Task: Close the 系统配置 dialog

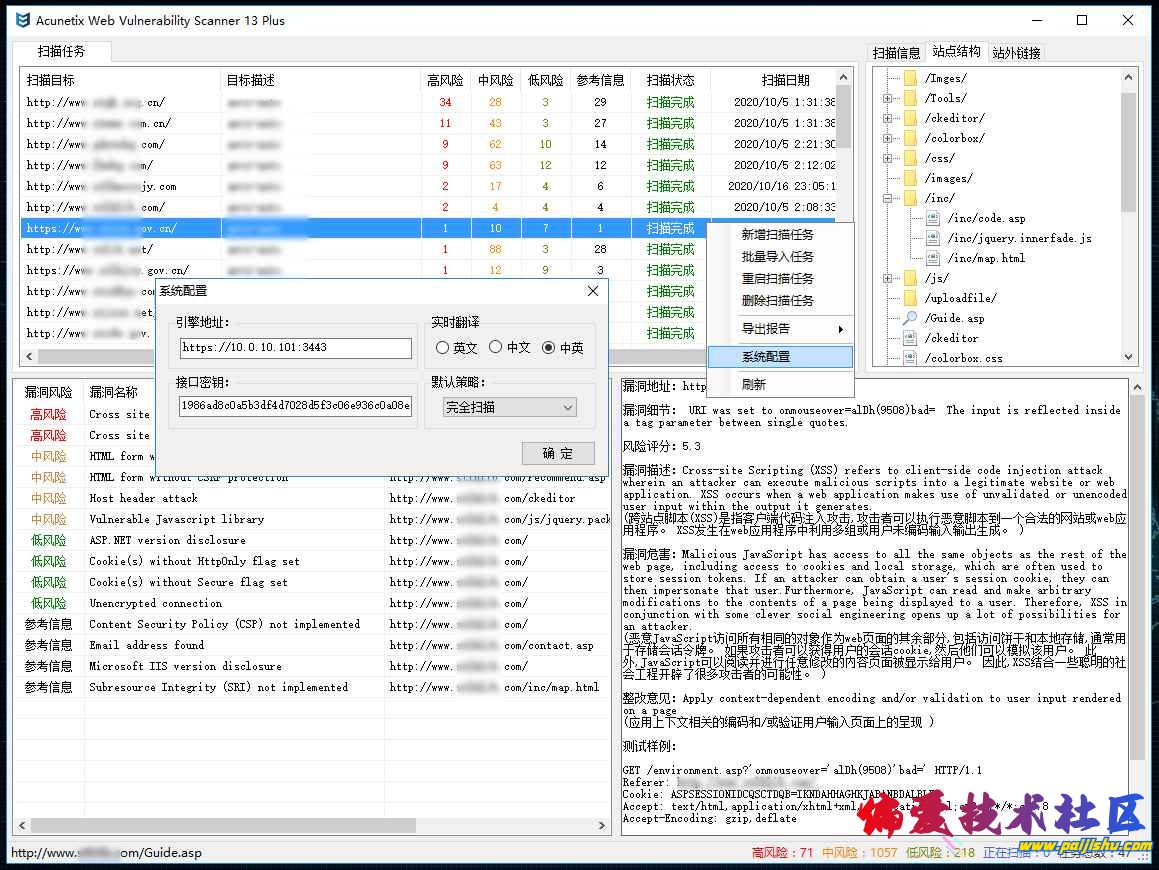Action: coord(592,291)
